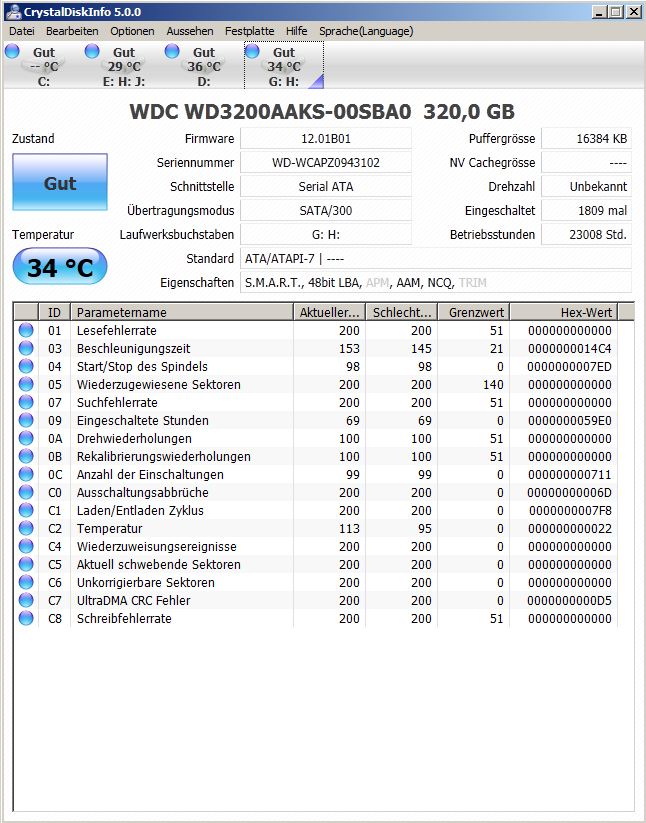Click the status orb for Beschleunigungszeit

(x=26, y=348)
